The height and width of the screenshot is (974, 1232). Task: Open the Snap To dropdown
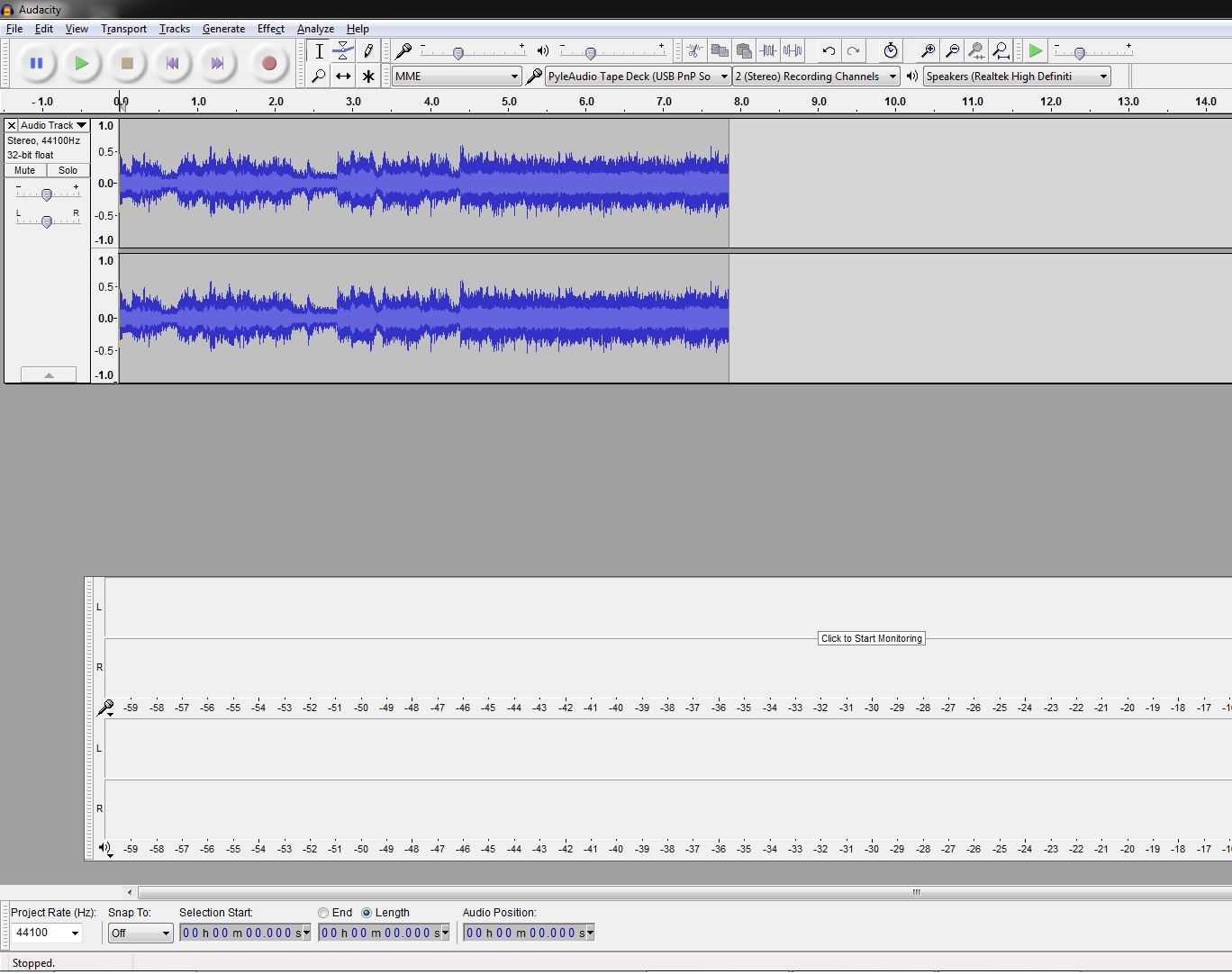click(140, 933)
